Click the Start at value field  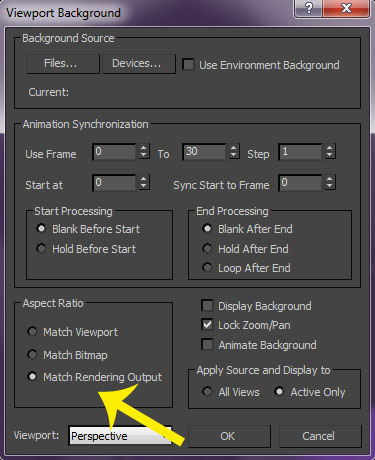pyautogui.click(x=114, y=183)
